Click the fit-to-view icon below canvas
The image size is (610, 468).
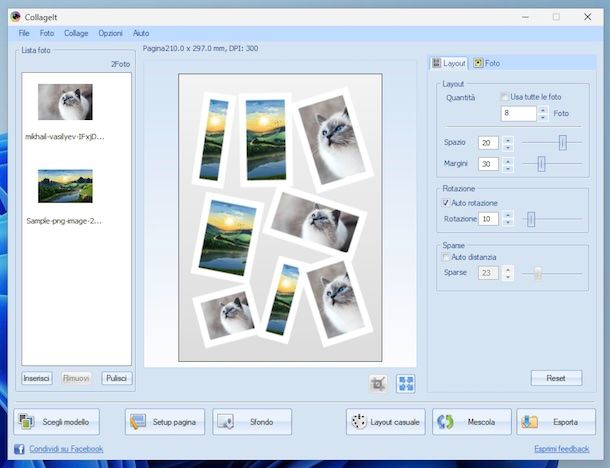coord(406,382)
